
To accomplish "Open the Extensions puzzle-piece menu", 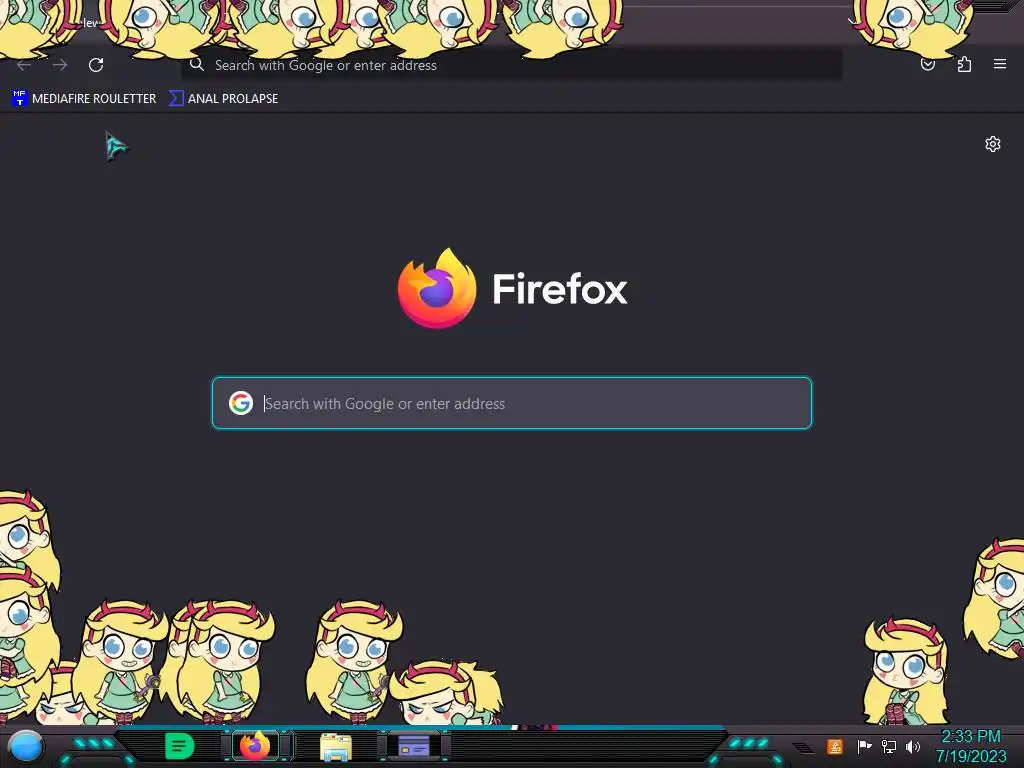I will (x=964, y=64).
